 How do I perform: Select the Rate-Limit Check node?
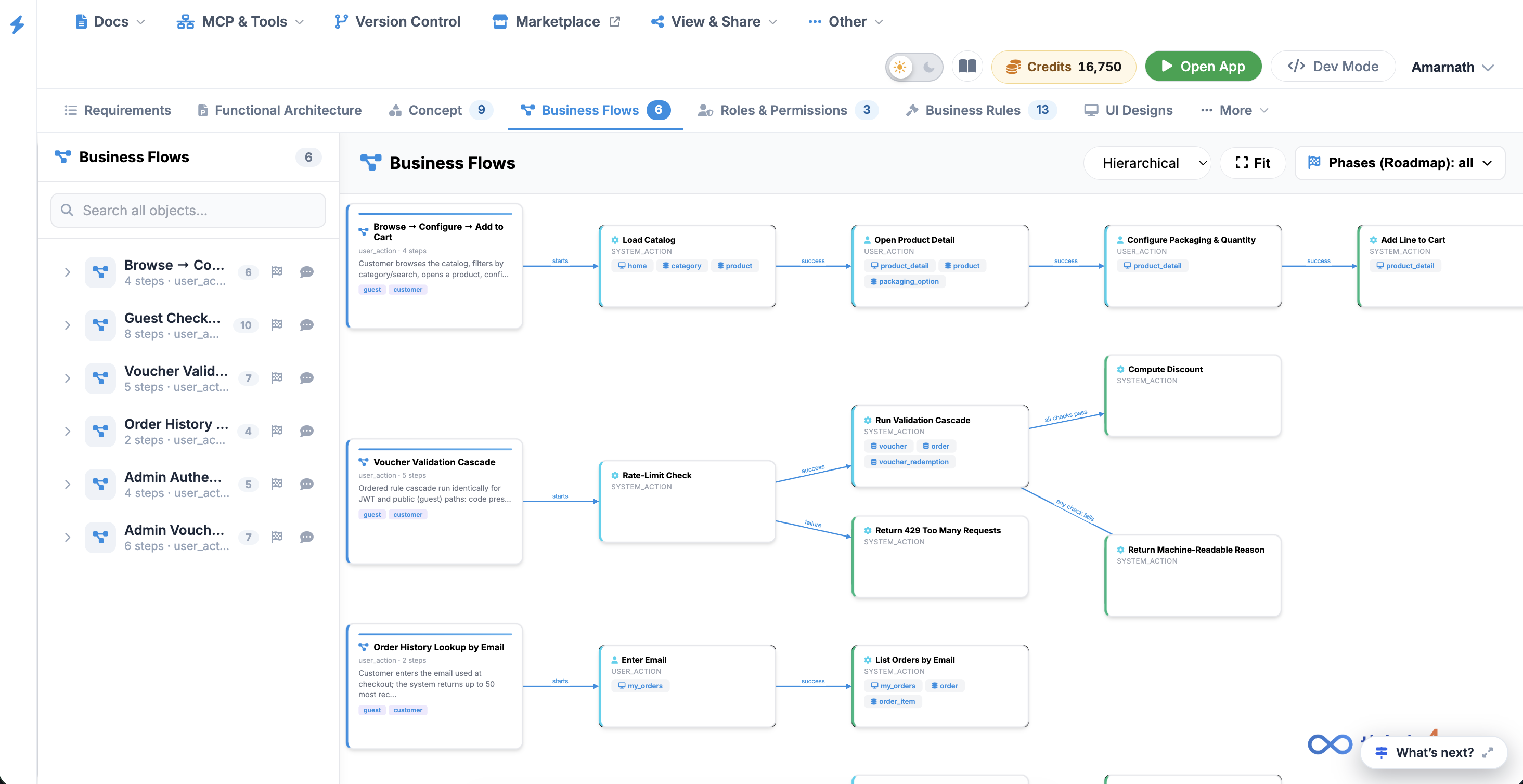[x=687, y=501]
